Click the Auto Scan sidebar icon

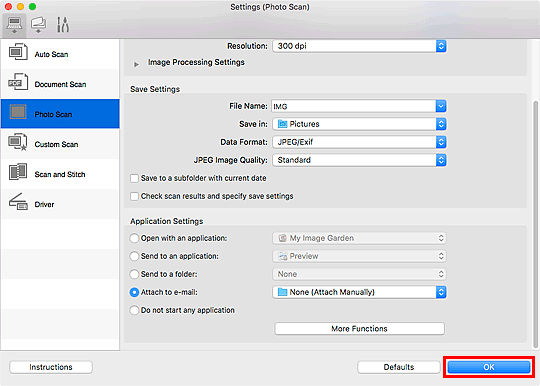click(x=18, y=52)
